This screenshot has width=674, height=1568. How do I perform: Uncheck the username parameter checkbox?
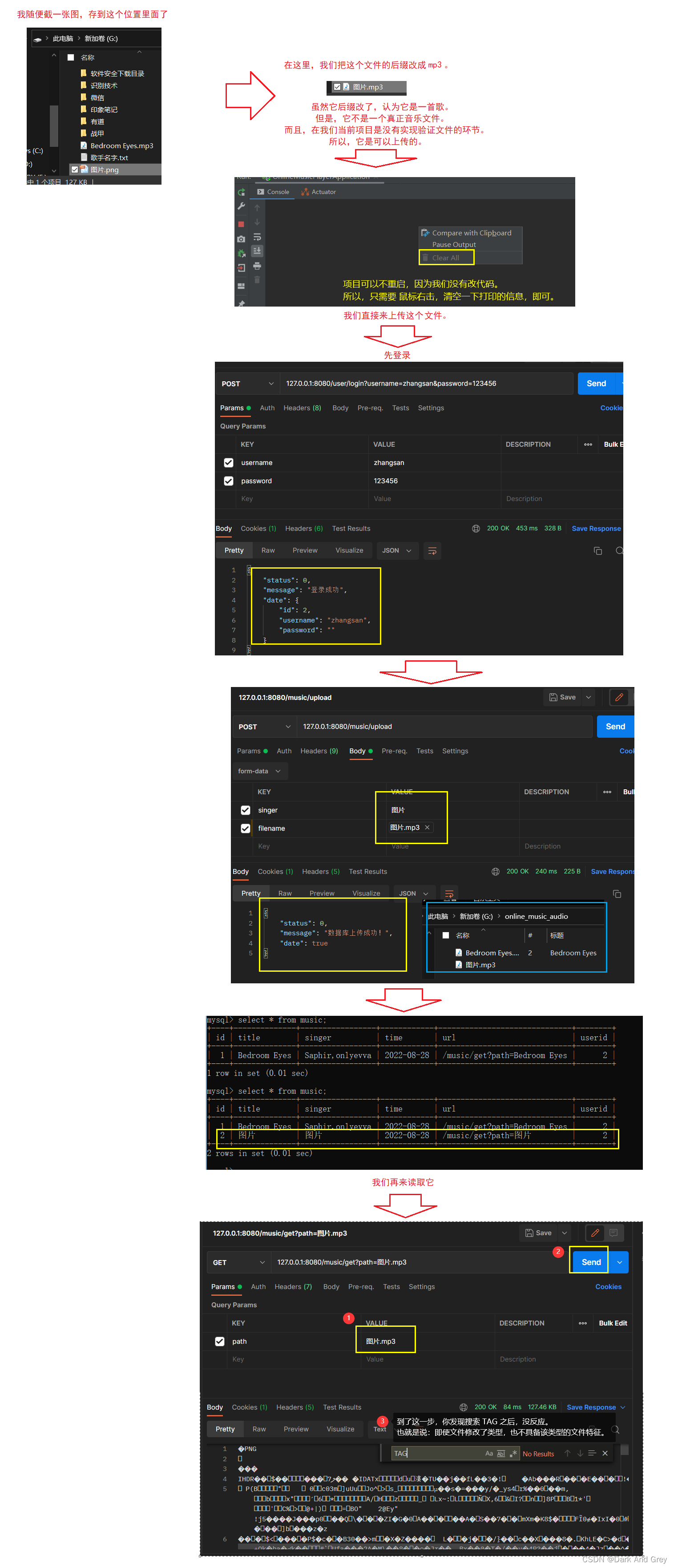pos(228,463)
